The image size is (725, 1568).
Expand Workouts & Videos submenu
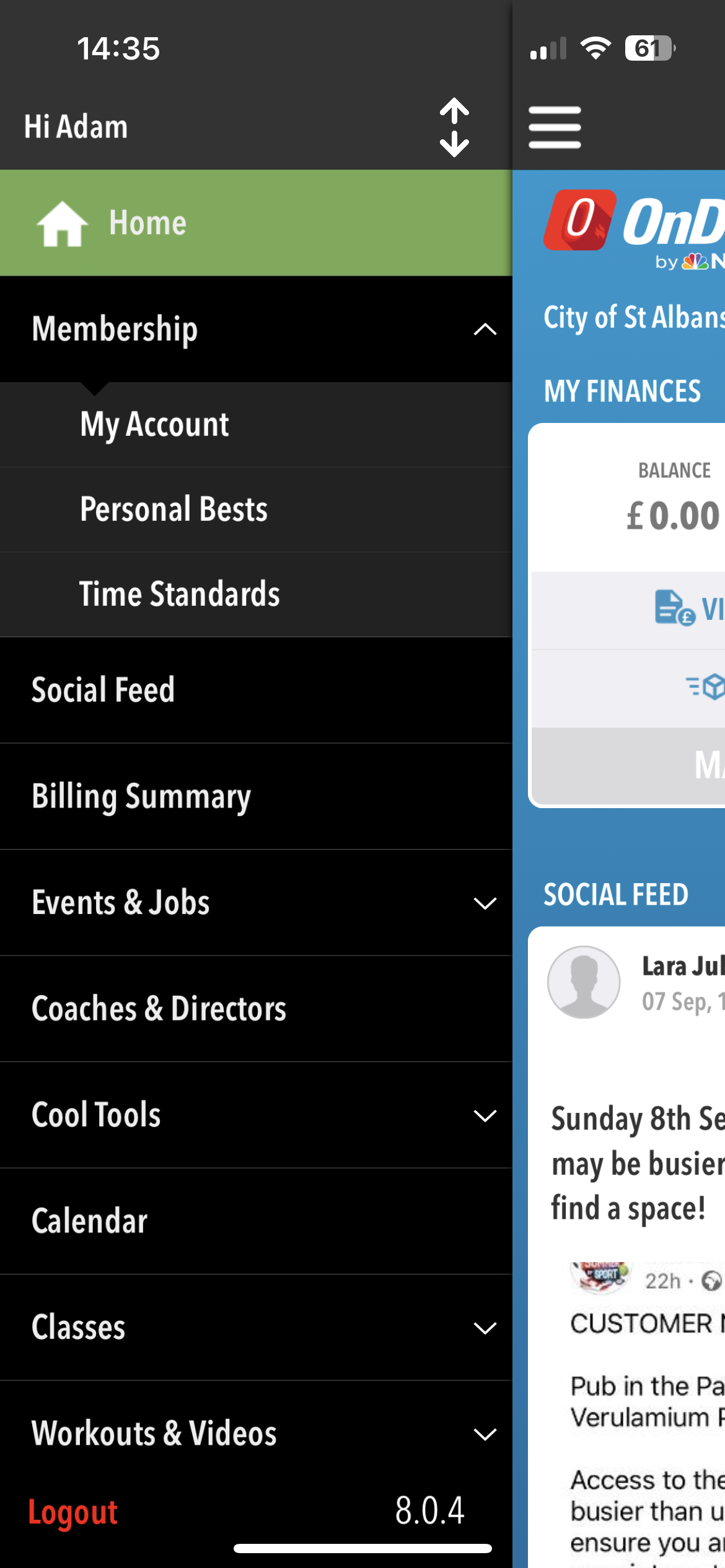point(485,1434)
